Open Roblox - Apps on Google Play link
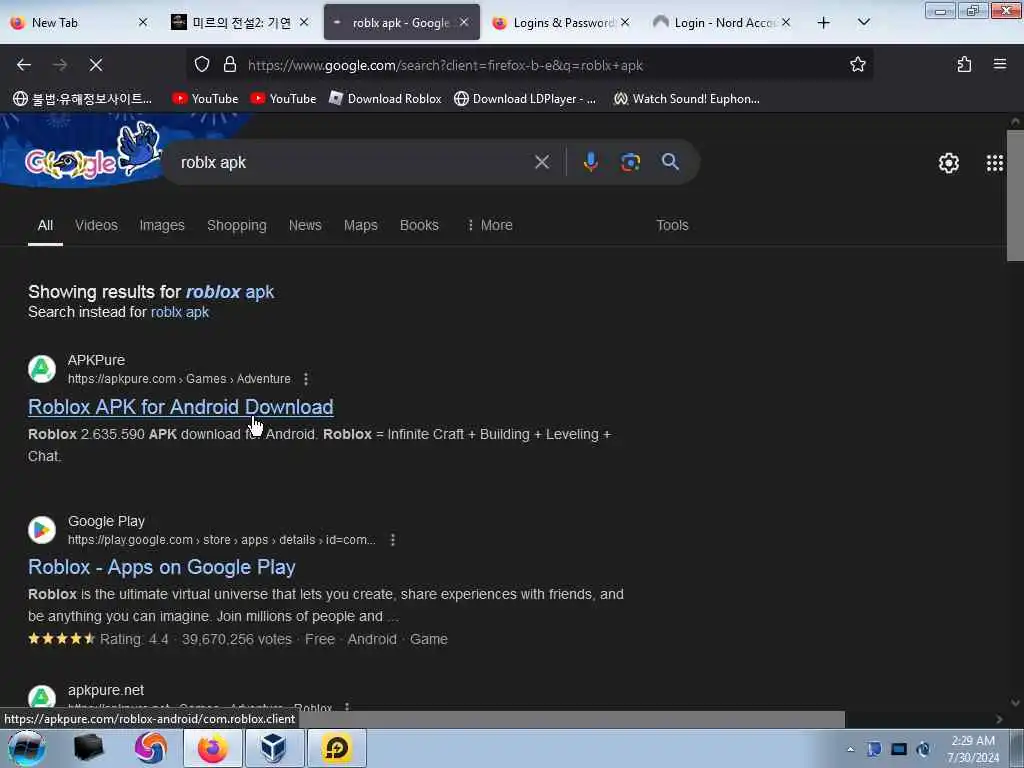 click(162, 567)
